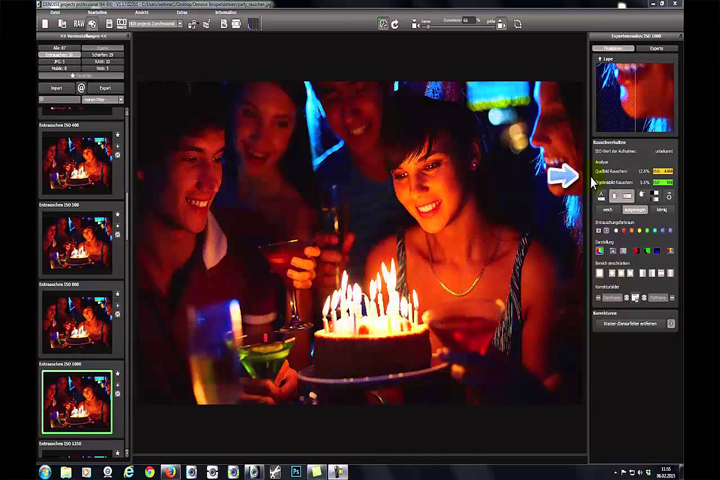Open dropdown next to Kratzer-/Sensorfehler entfernen
Viewport: 720px width, 480px height.
[x=671, y=324]
